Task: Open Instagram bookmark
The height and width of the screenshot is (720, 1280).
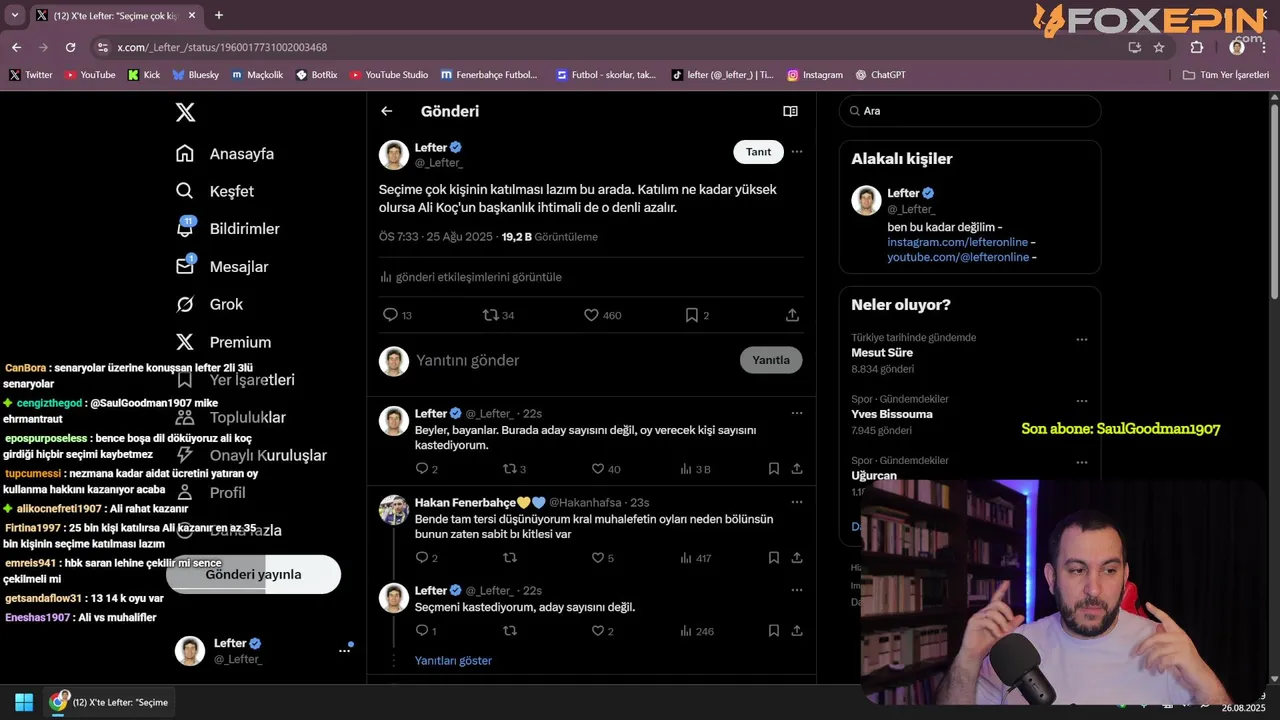Action: click(815, 75)
